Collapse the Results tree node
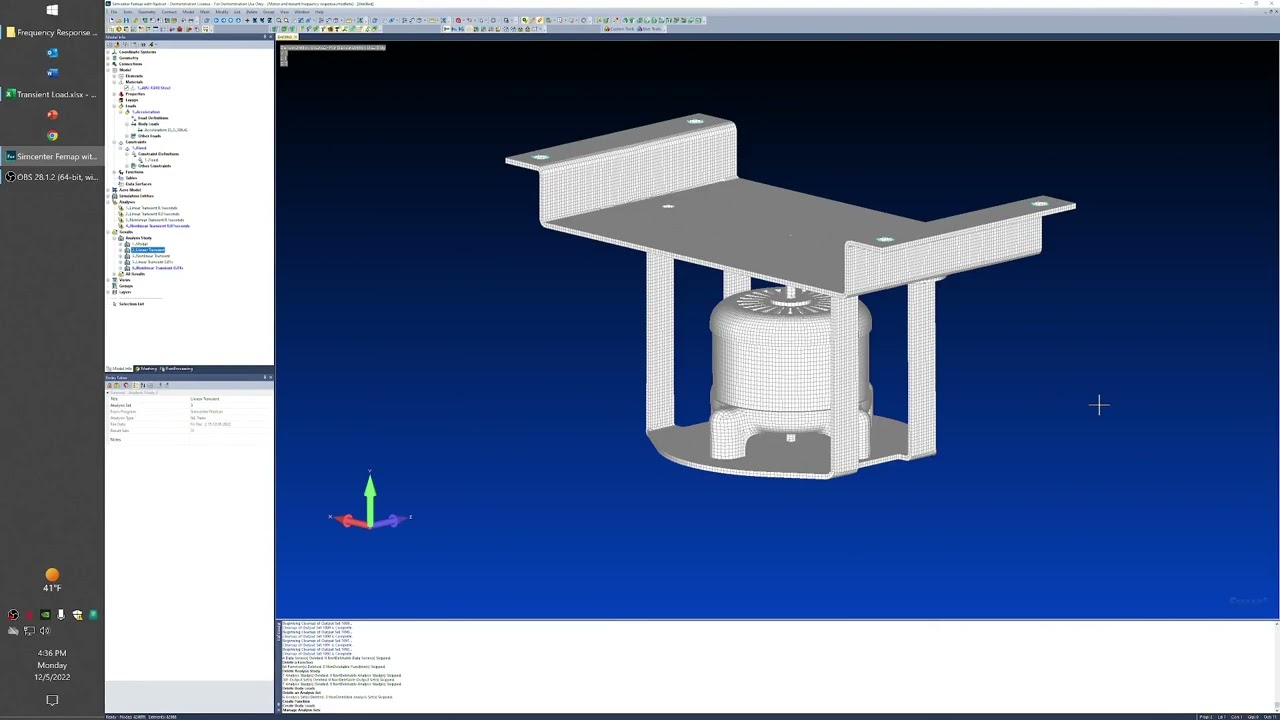 click(x=108, y=232)
